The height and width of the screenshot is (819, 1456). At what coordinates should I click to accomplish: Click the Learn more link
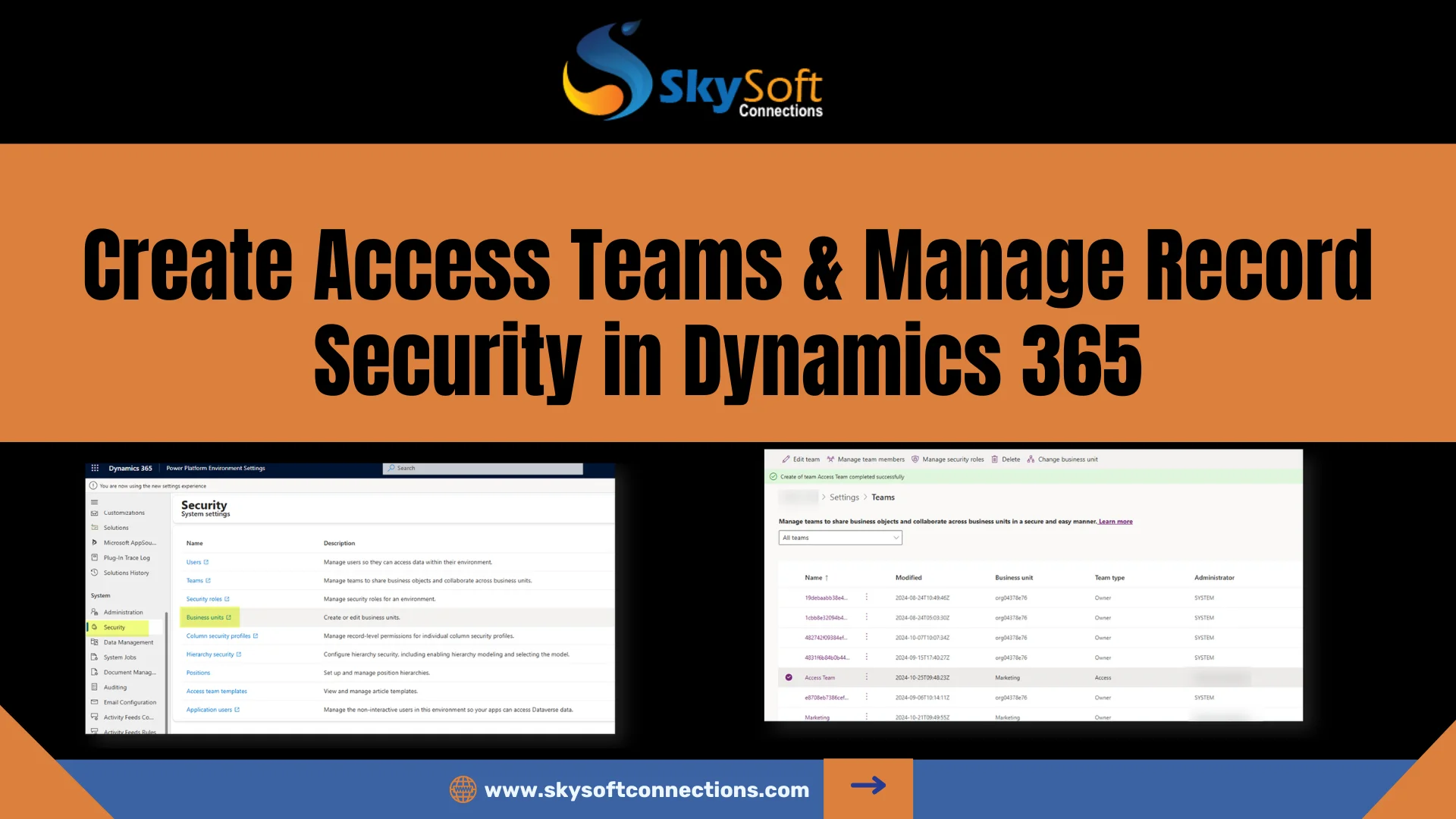pos(1116,522)
